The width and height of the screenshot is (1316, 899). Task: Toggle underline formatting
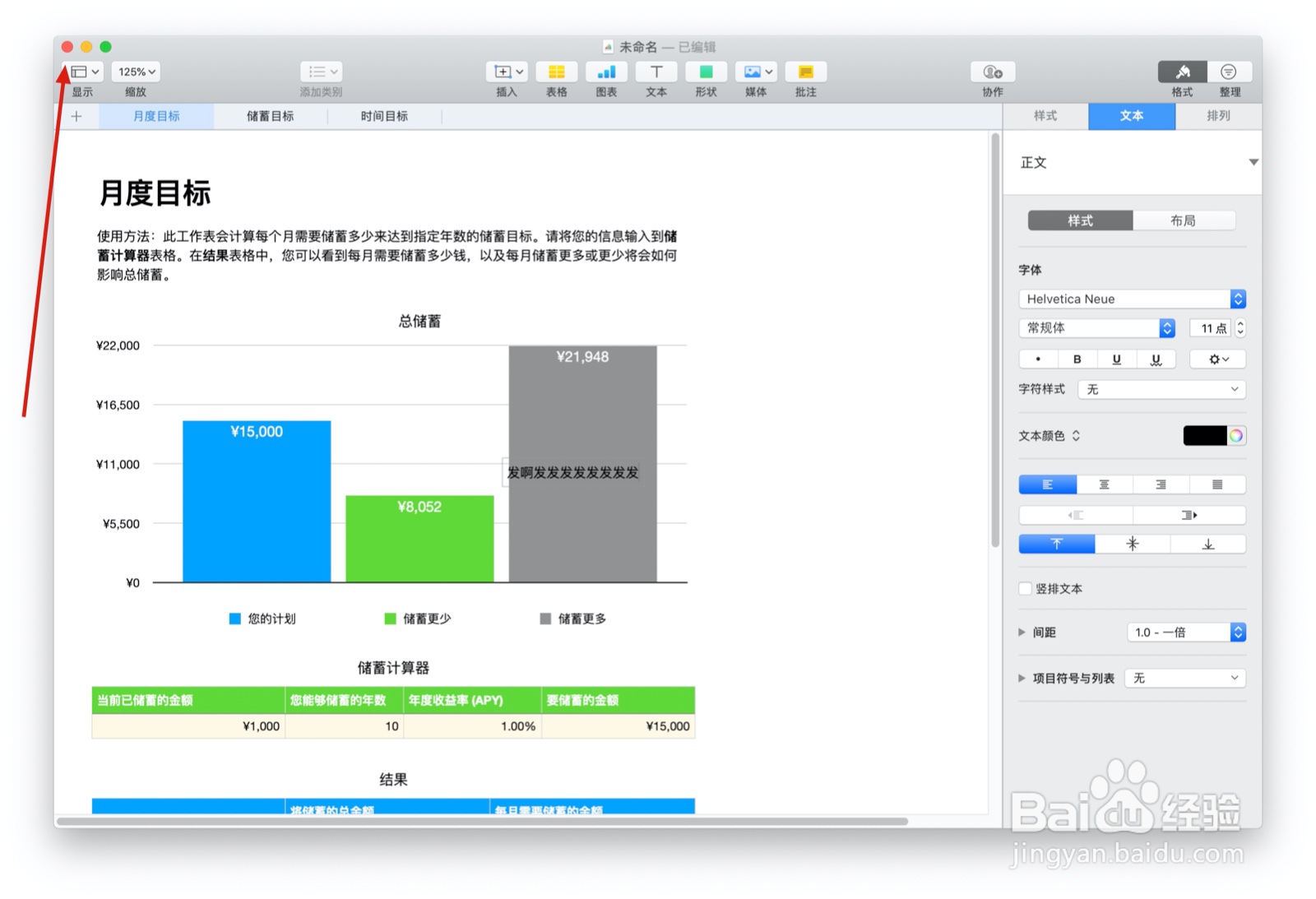click(x=1116, y=359)
